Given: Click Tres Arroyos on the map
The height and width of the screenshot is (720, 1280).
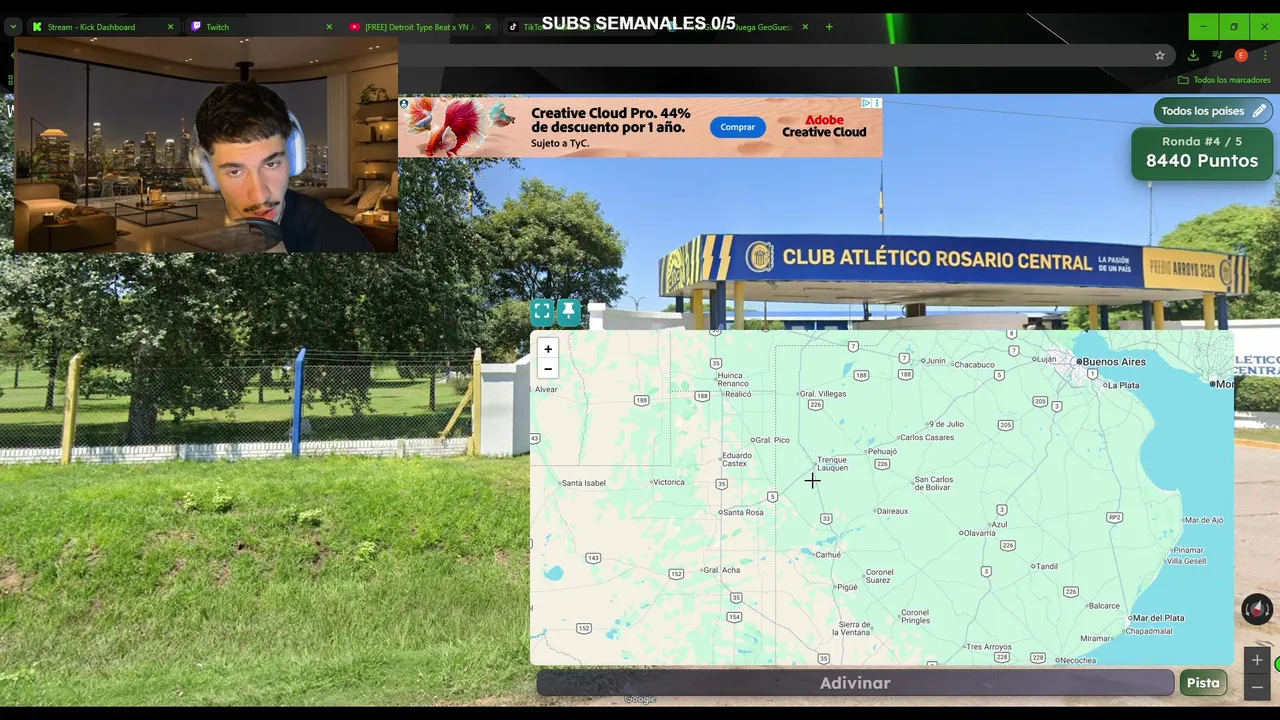Looking at the screenshot, I should click(x=987, y=647).
